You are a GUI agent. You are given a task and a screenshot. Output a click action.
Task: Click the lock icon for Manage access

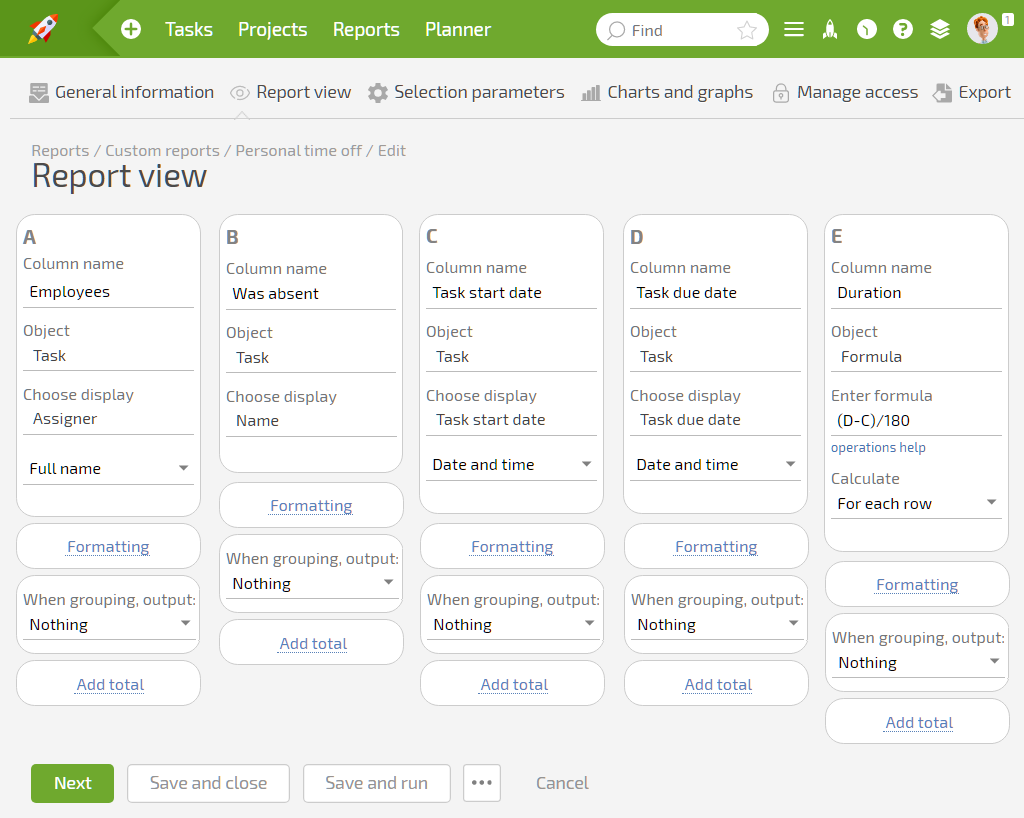tap(780, 93)
